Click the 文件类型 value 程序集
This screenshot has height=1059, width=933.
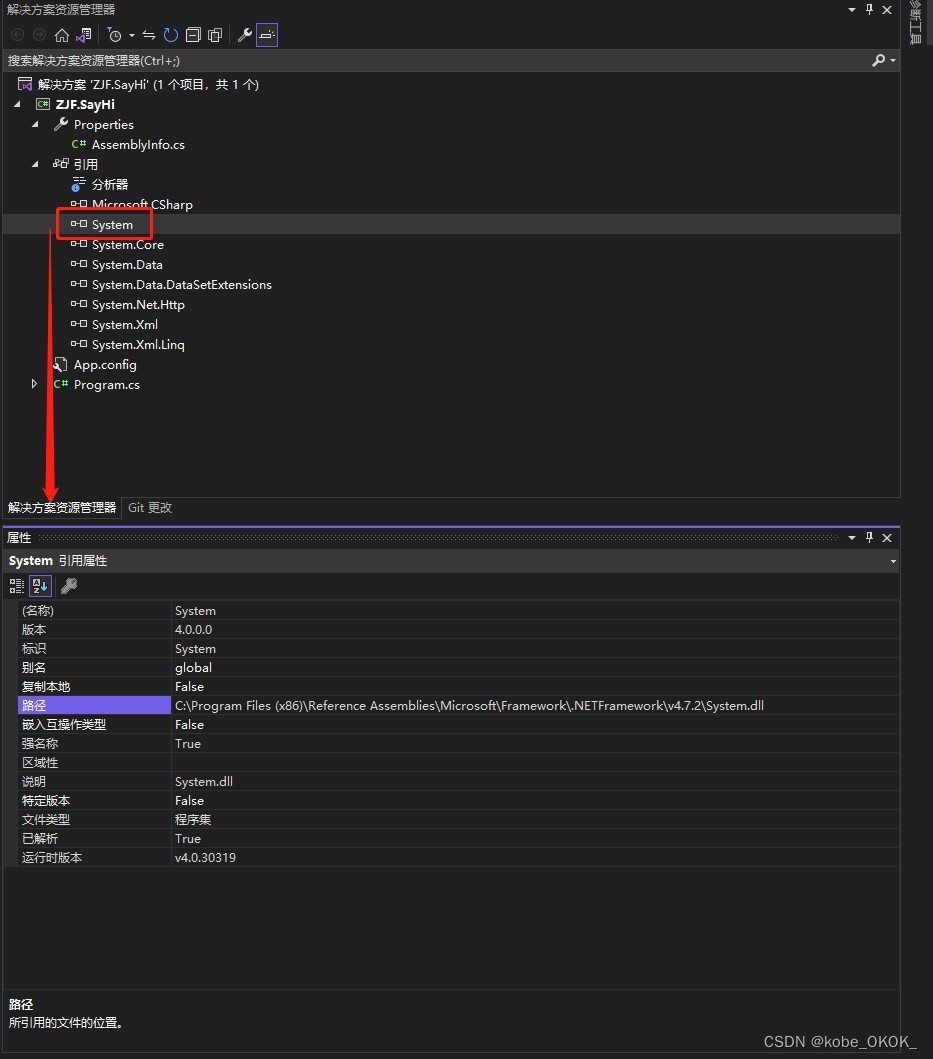tap(193, 820)
